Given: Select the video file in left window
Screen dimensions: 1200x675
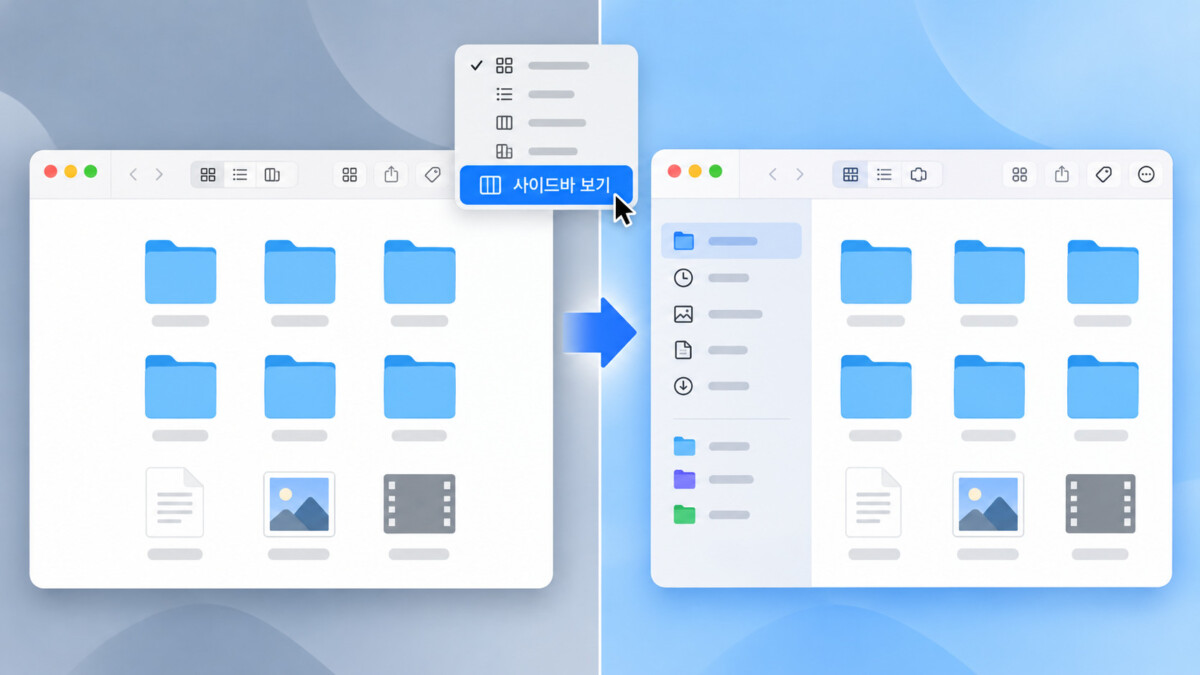Looking at the screenshot, I should (x=420, y=503).
